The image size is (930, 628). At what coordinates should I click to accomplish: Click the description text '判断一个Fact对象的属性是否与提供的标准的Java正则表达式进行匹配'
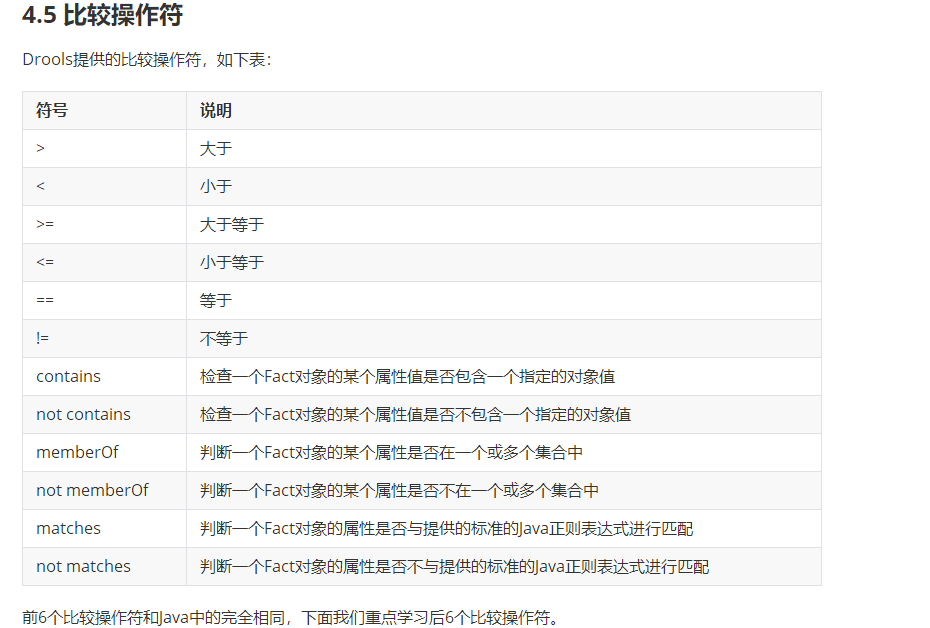(447, 528)
